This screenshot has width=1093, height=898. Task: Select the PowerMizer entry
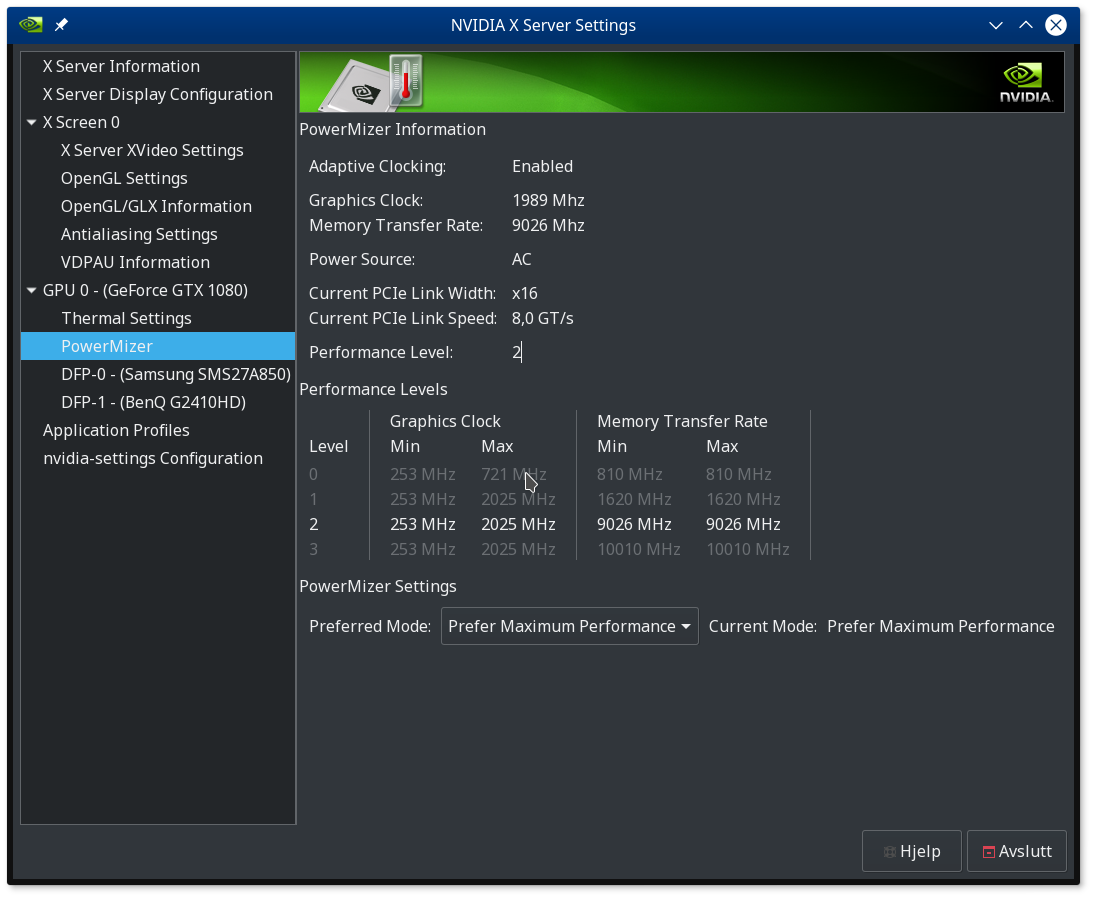tap(158, 346)
